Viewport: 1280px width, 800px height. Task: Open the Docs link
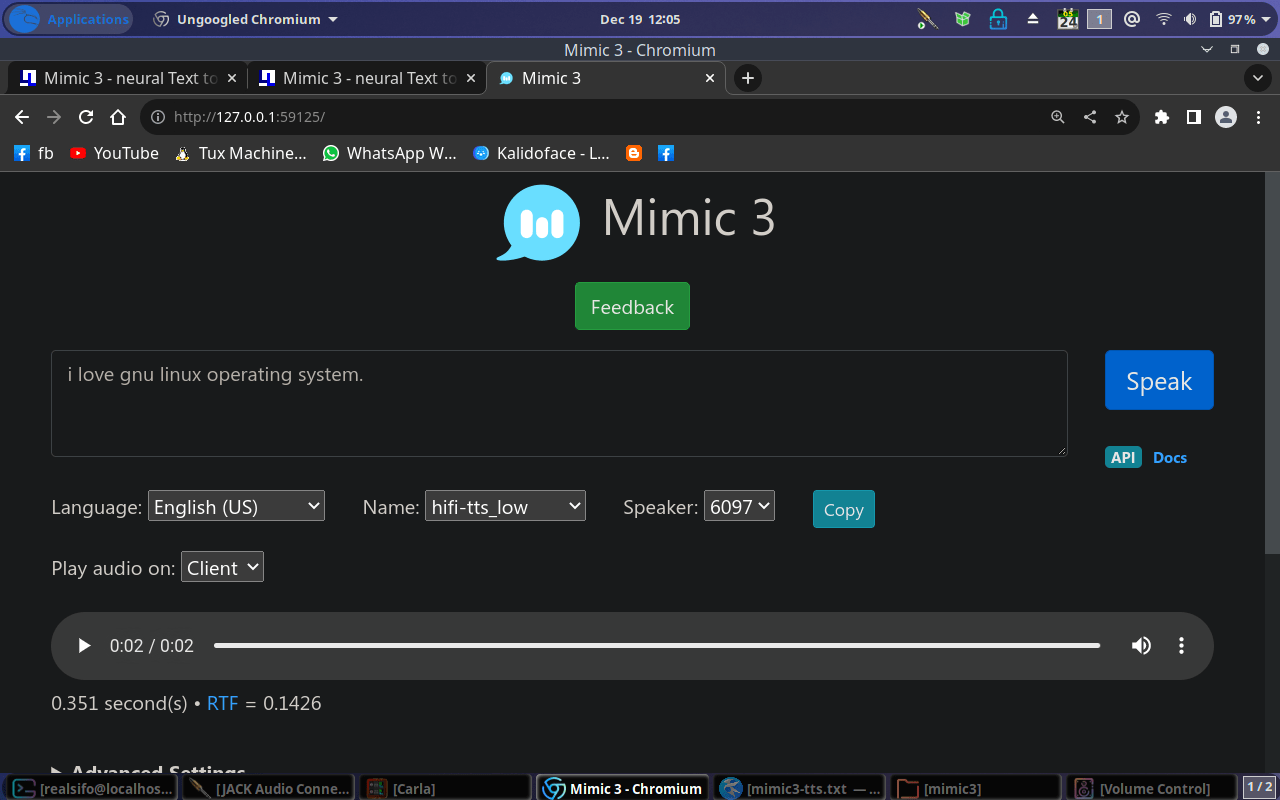point(1170,457)
